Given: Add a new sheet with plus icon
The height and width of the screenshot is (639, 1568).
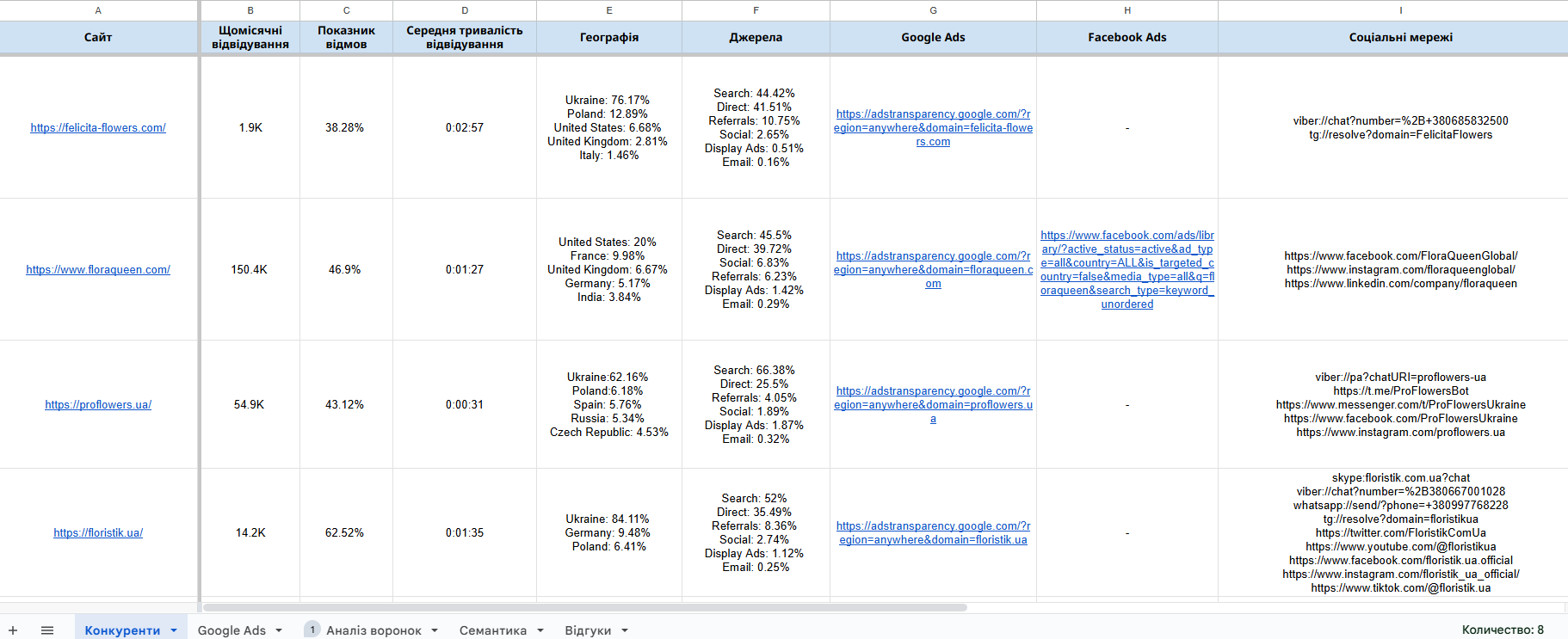Looking at the screenshot, I should click(13, 630).
